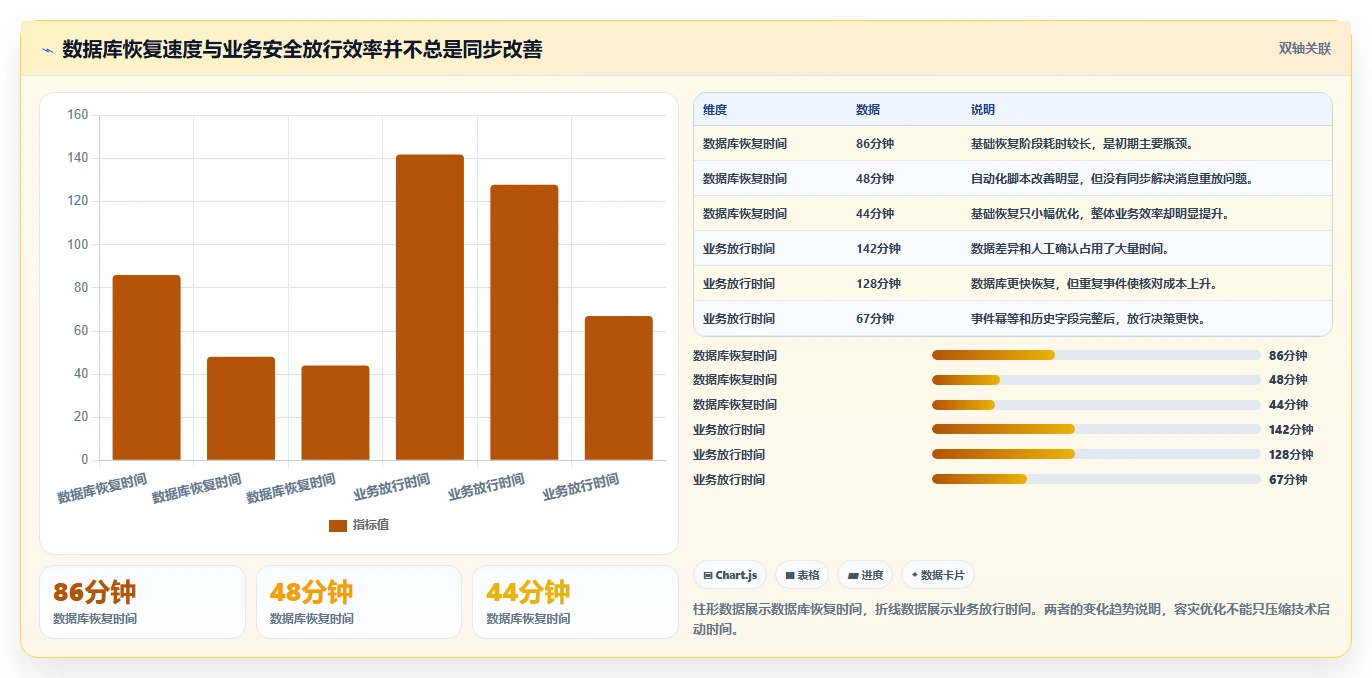Click text 事件幂等和历史字段完整后，放行决策更快。

[x=1088, y=319]
